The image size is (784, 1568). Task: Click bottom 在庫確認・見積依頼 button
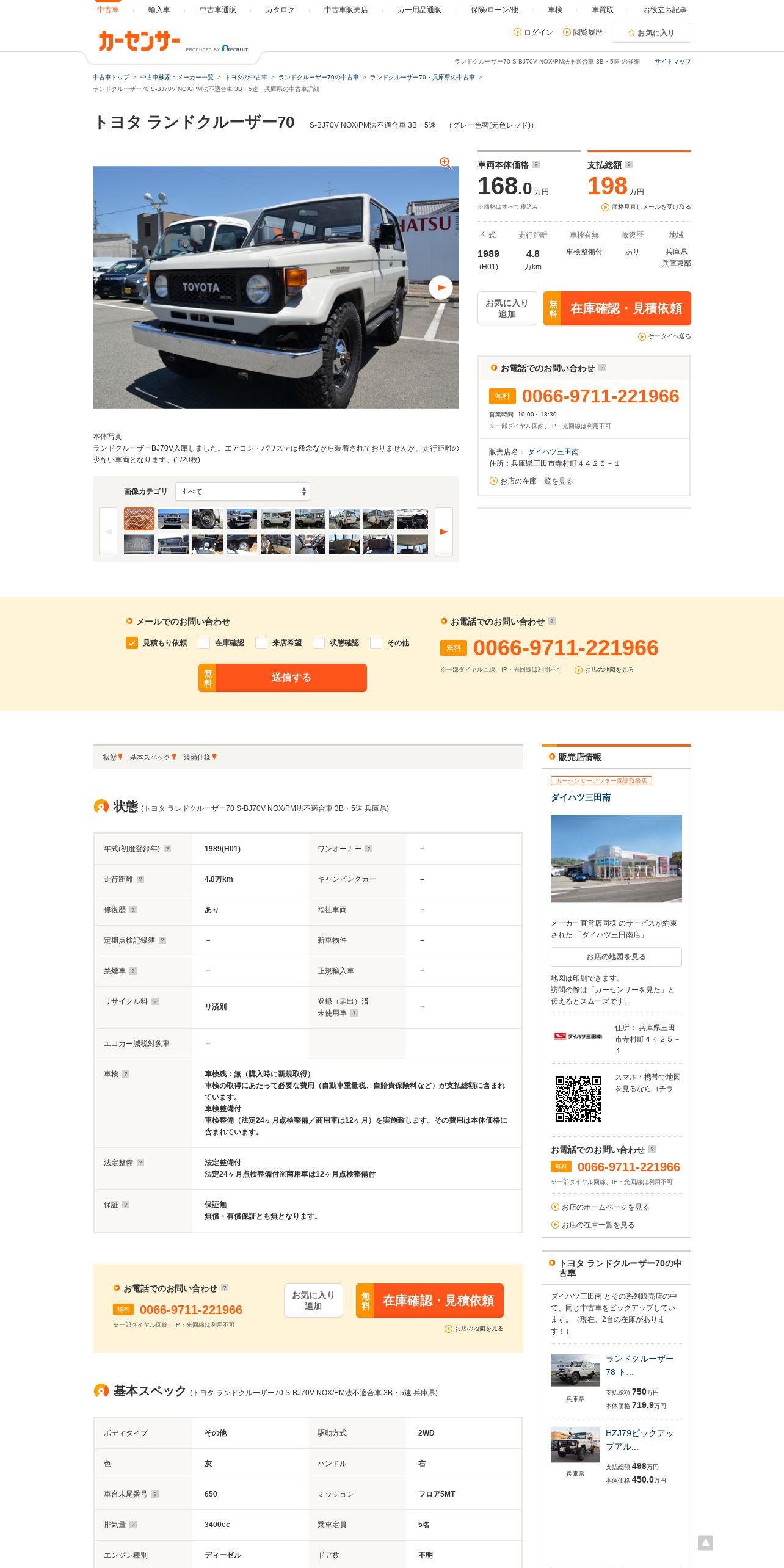[x=430, y=1301]
